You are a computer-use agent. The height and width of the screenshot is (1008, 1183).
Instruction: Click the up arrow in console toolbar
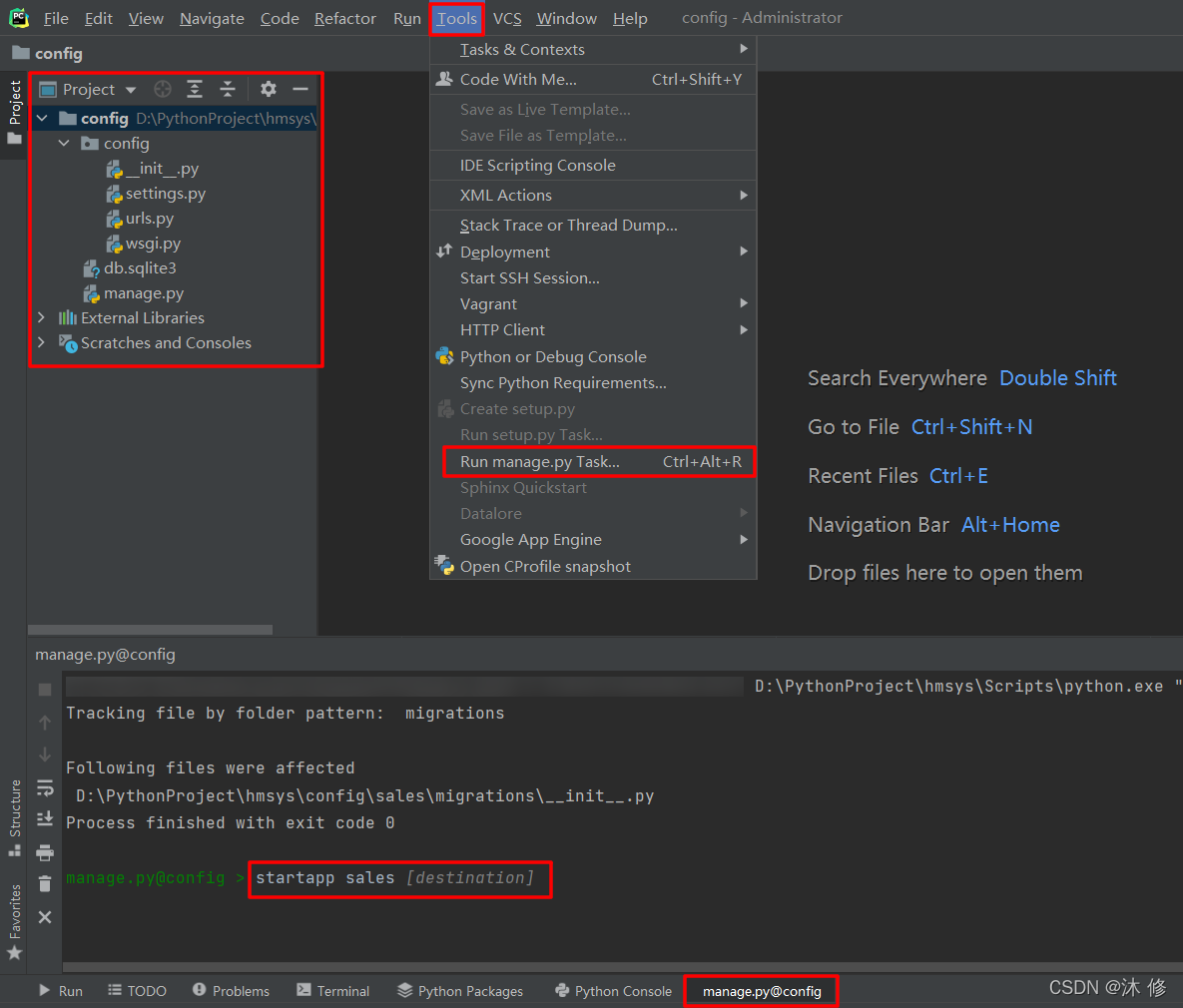click(x=45, y=722)
